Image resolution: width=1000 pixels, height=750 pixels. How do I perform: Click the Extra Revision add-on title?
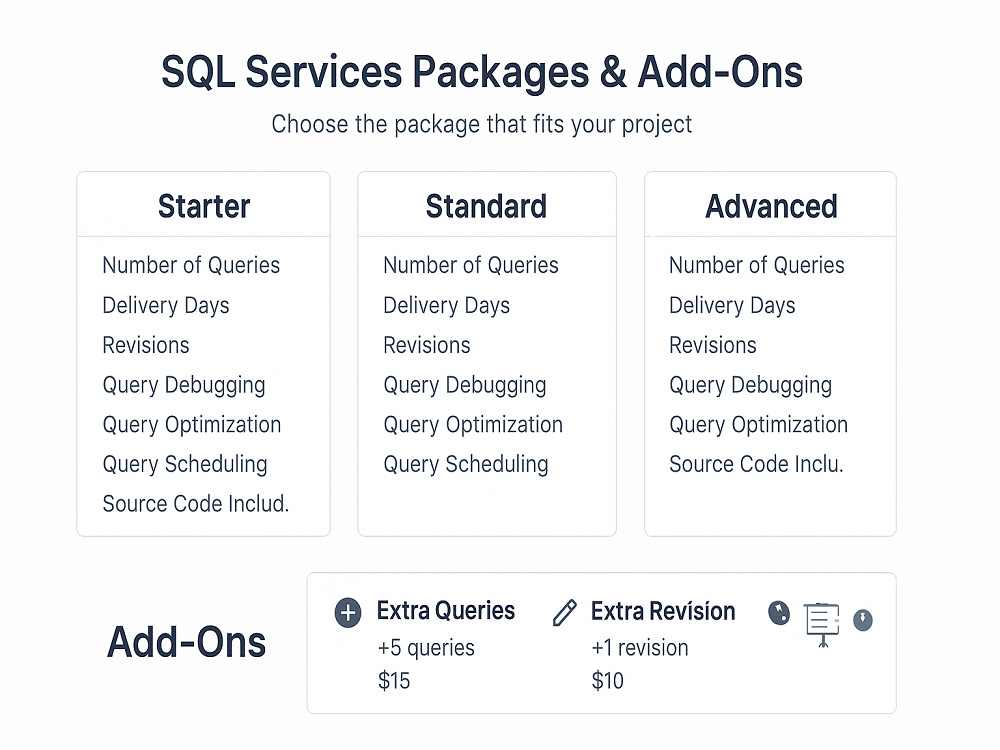coord(663,611)
